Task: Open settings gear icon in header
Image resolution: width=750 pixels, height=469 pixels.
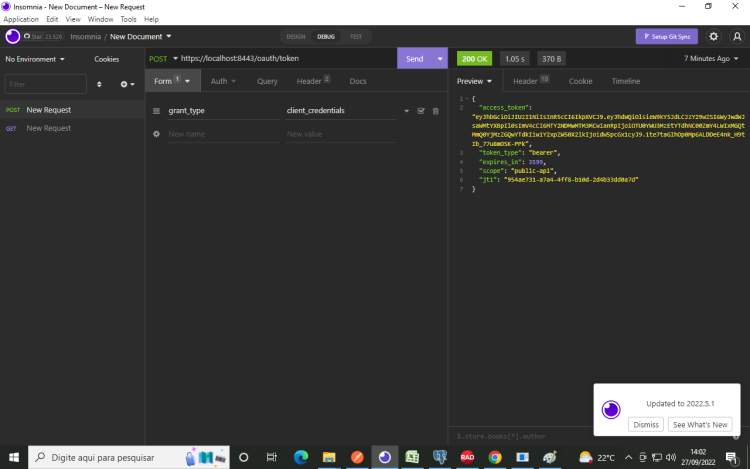Action: (713, 36)
